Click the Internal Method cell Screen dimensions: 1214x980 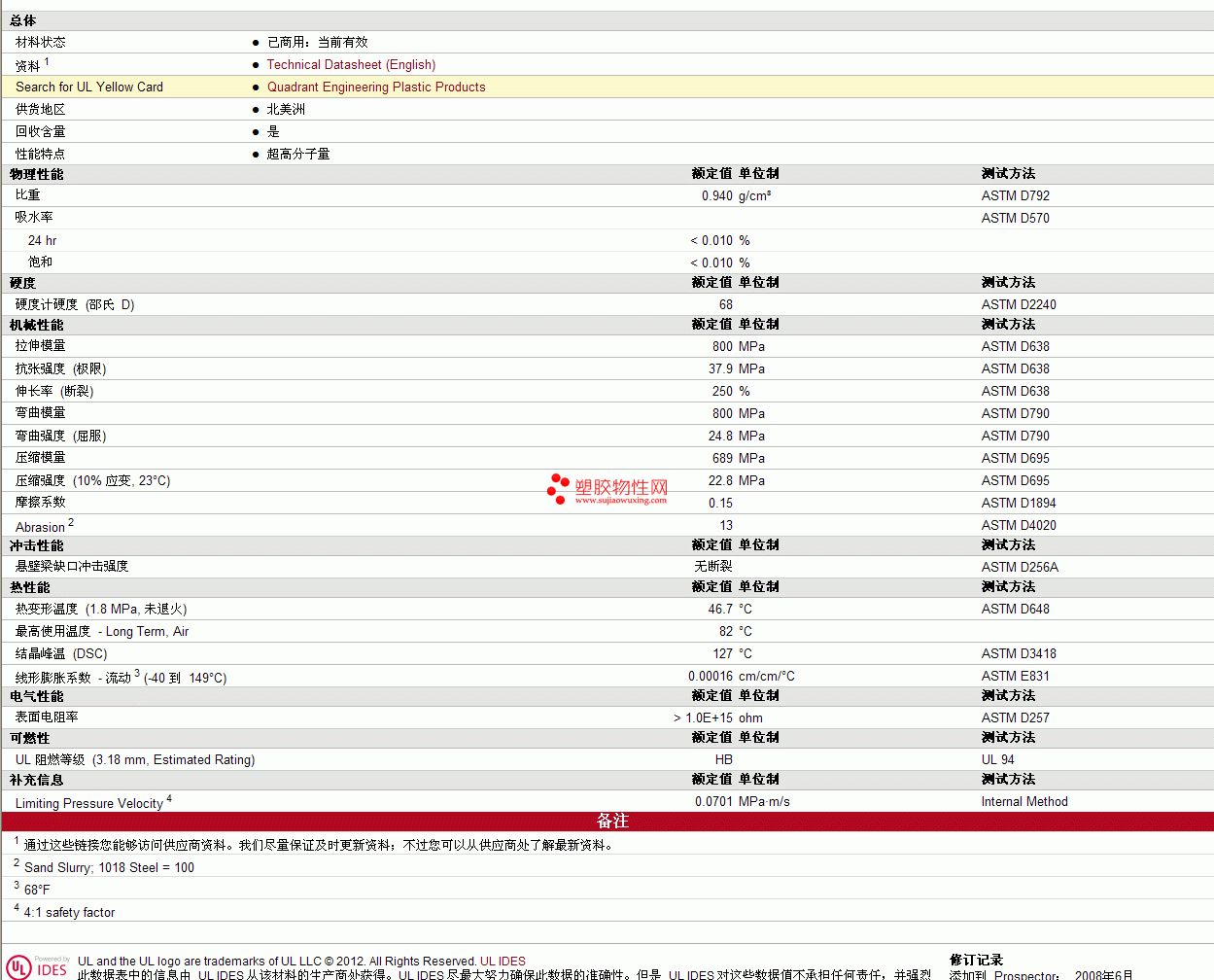tap(1024, 801)
